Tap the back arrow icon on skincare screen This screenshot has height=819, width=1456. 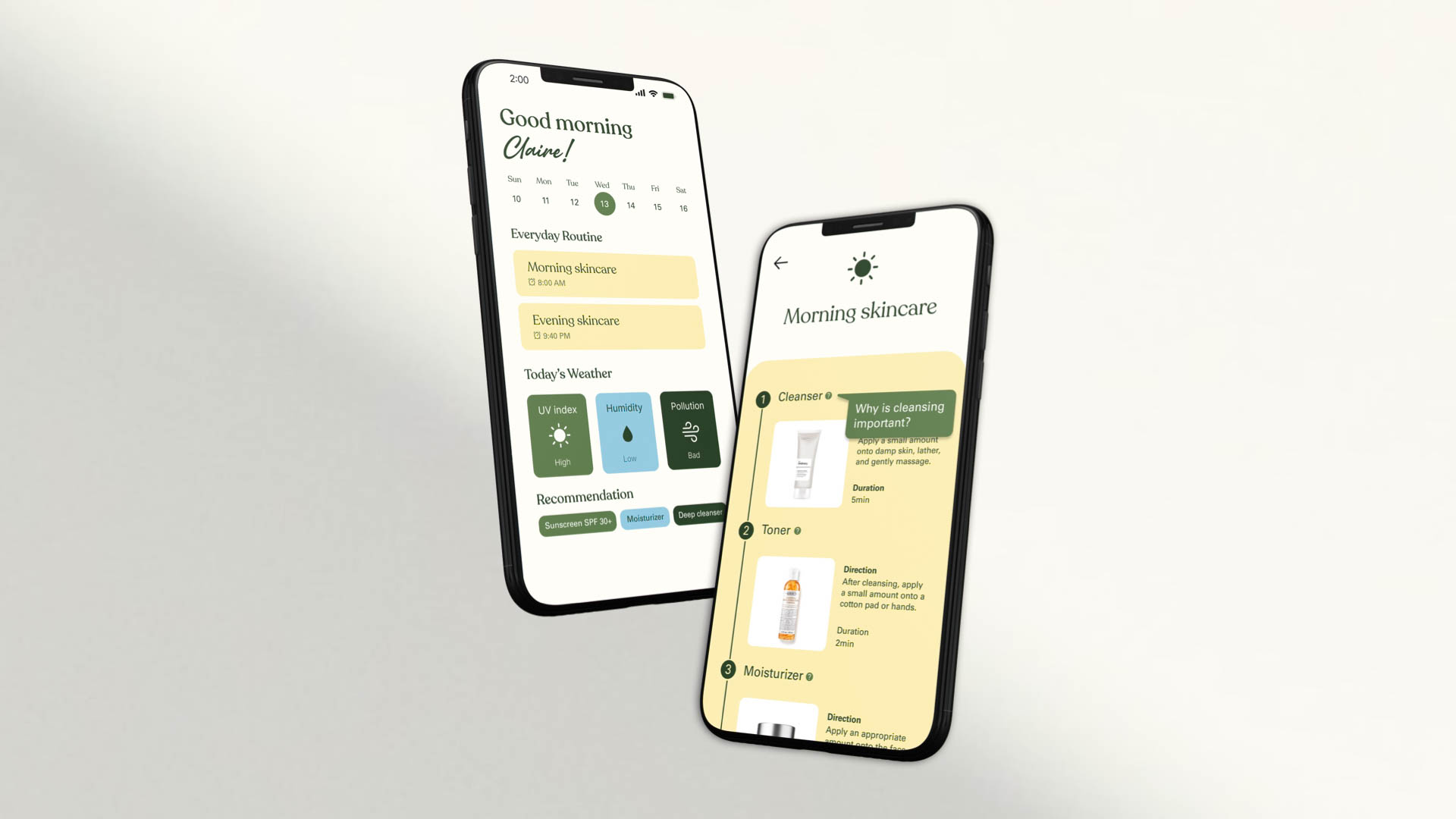pyautogui.click(x=781, y=262)
